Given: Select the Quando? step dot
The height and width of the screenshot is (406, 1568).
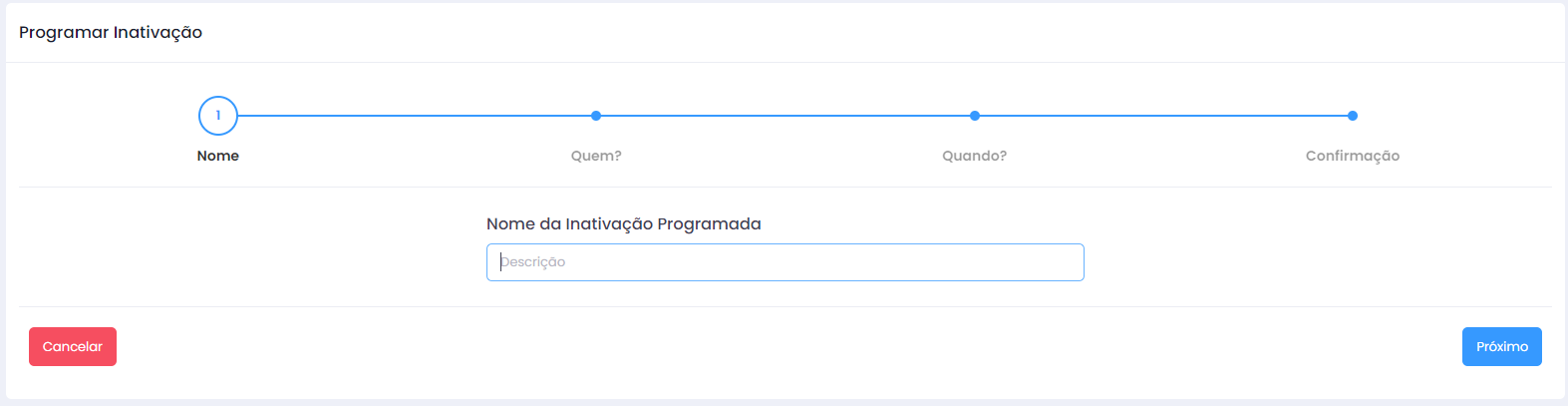Looking at the screenshot, I should click(975, 116).
